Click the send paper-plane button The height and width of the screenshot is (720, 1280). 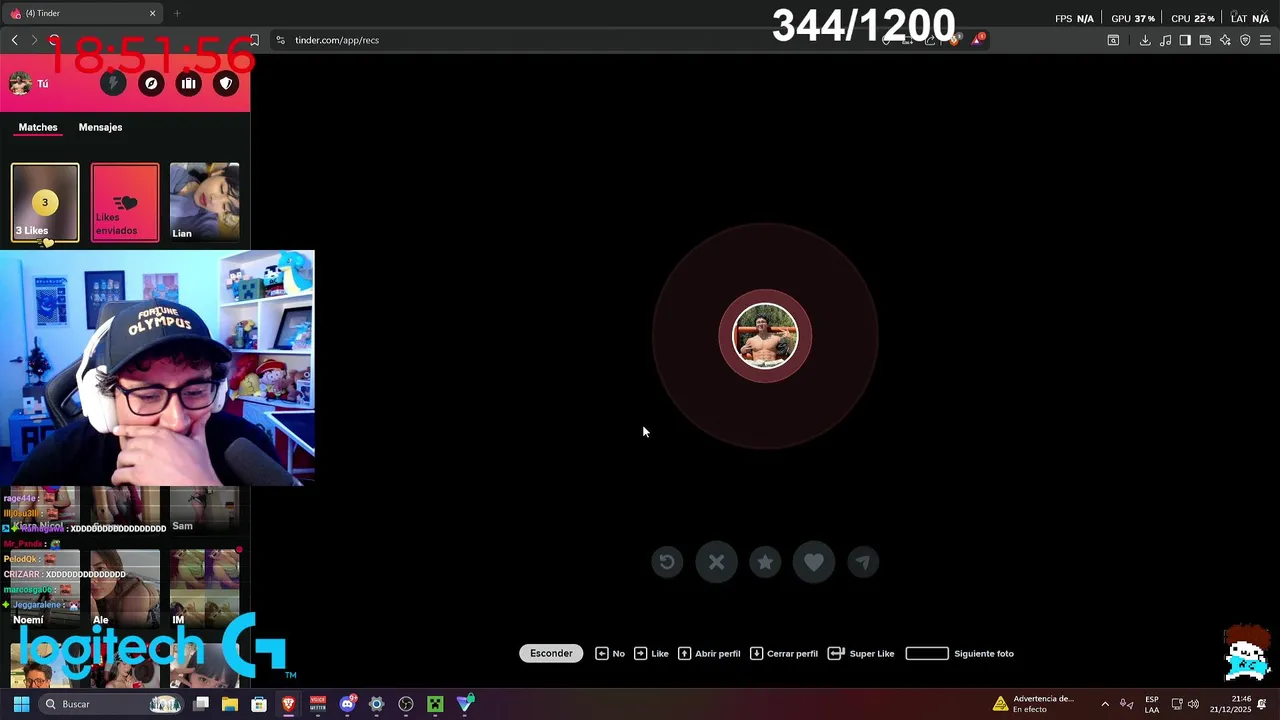863,562
